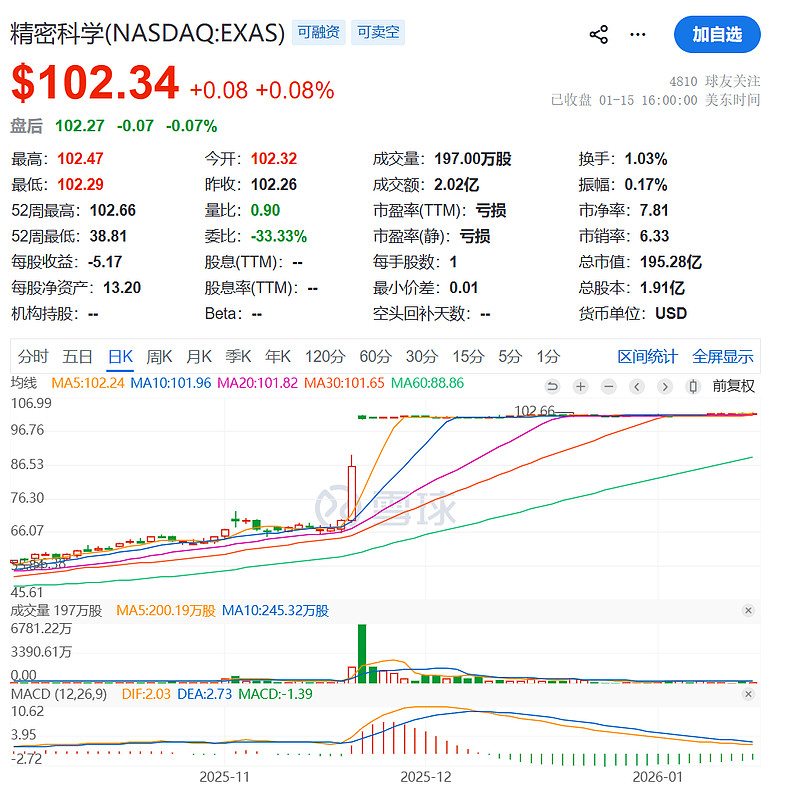
Task: Click the 可卖空 tag
Action: tap(378, 33)
